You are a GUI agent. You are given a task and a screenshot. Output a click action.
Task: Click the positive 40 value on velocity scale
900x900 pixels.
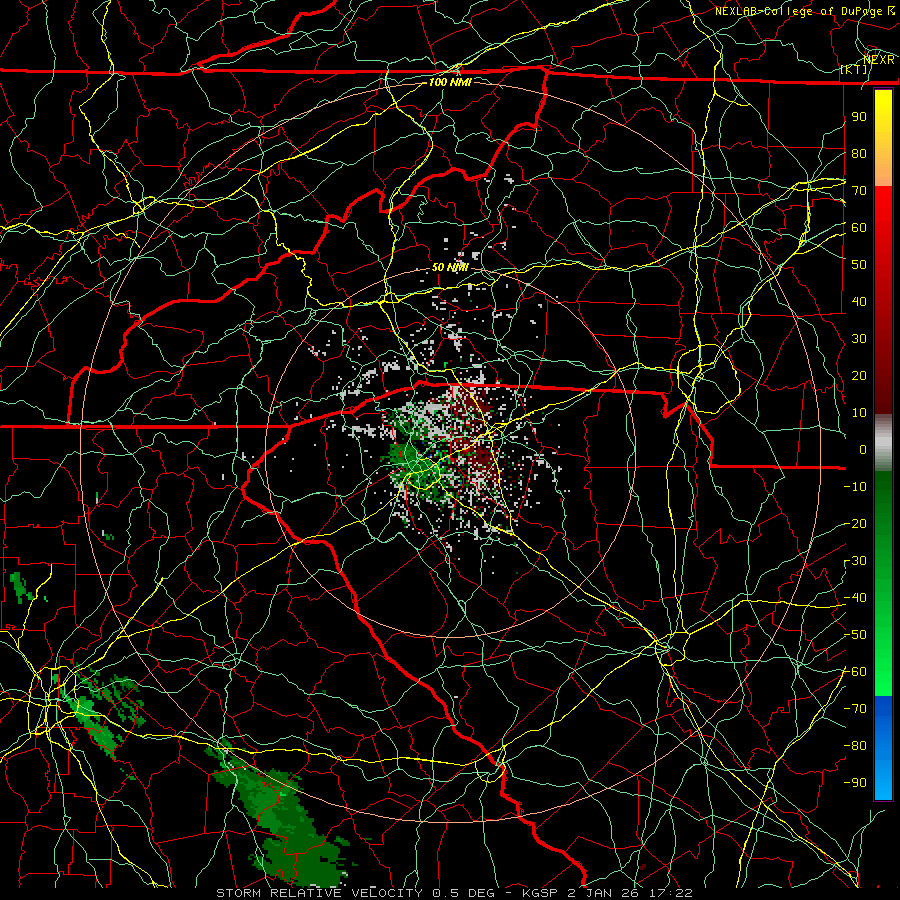pyautogui.click(x=859, y=302)
